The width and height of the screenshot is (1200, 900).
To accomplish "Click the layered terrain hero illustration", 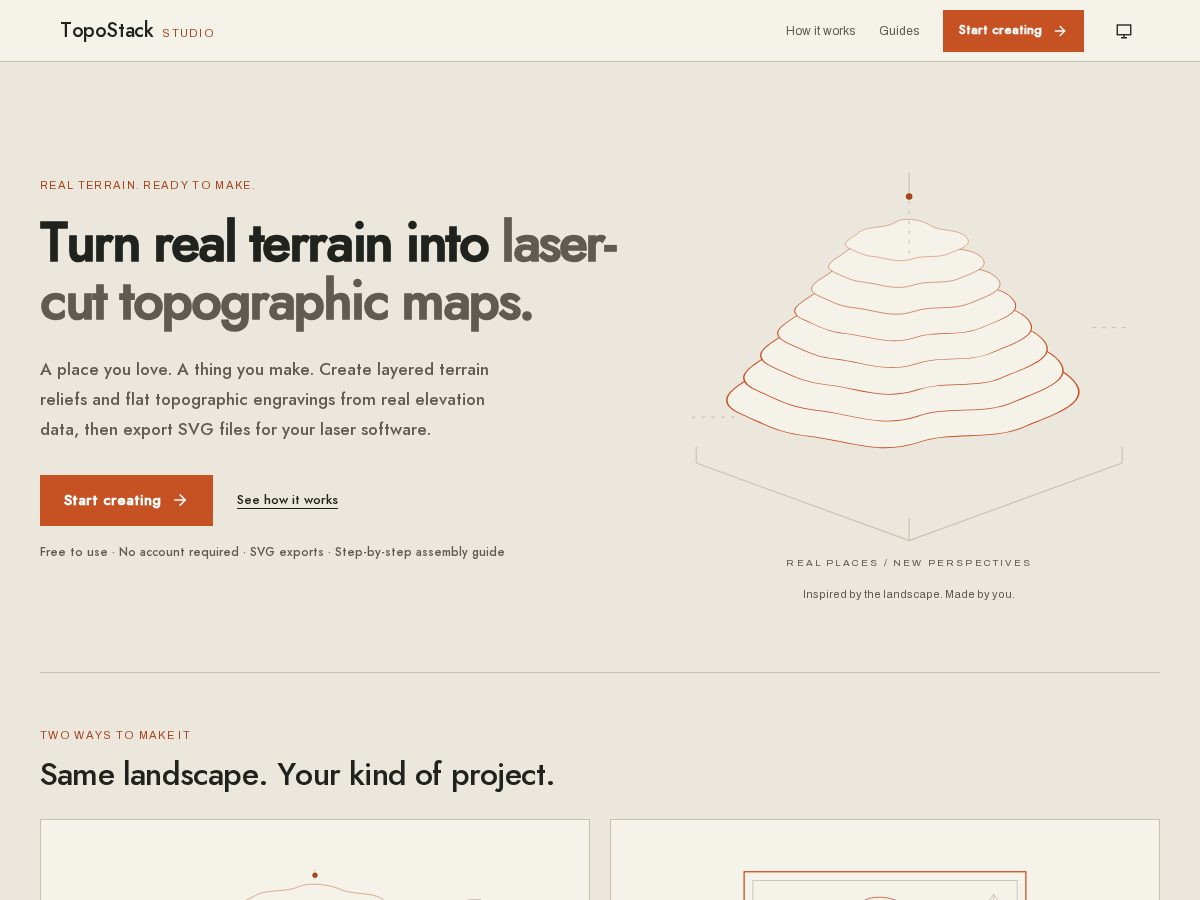I will click(x=908, y=357).
